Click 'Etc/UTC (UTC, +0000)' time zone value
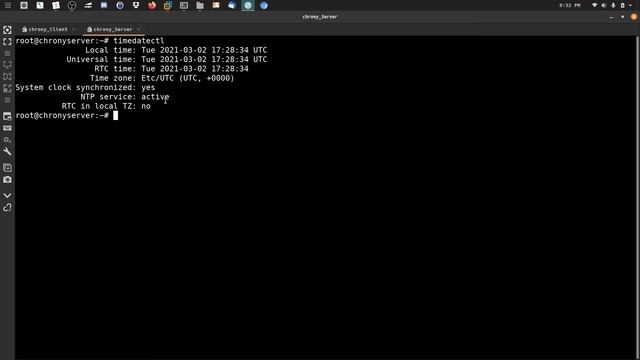The width and height of the screenshot is (640, 360). 188,78
